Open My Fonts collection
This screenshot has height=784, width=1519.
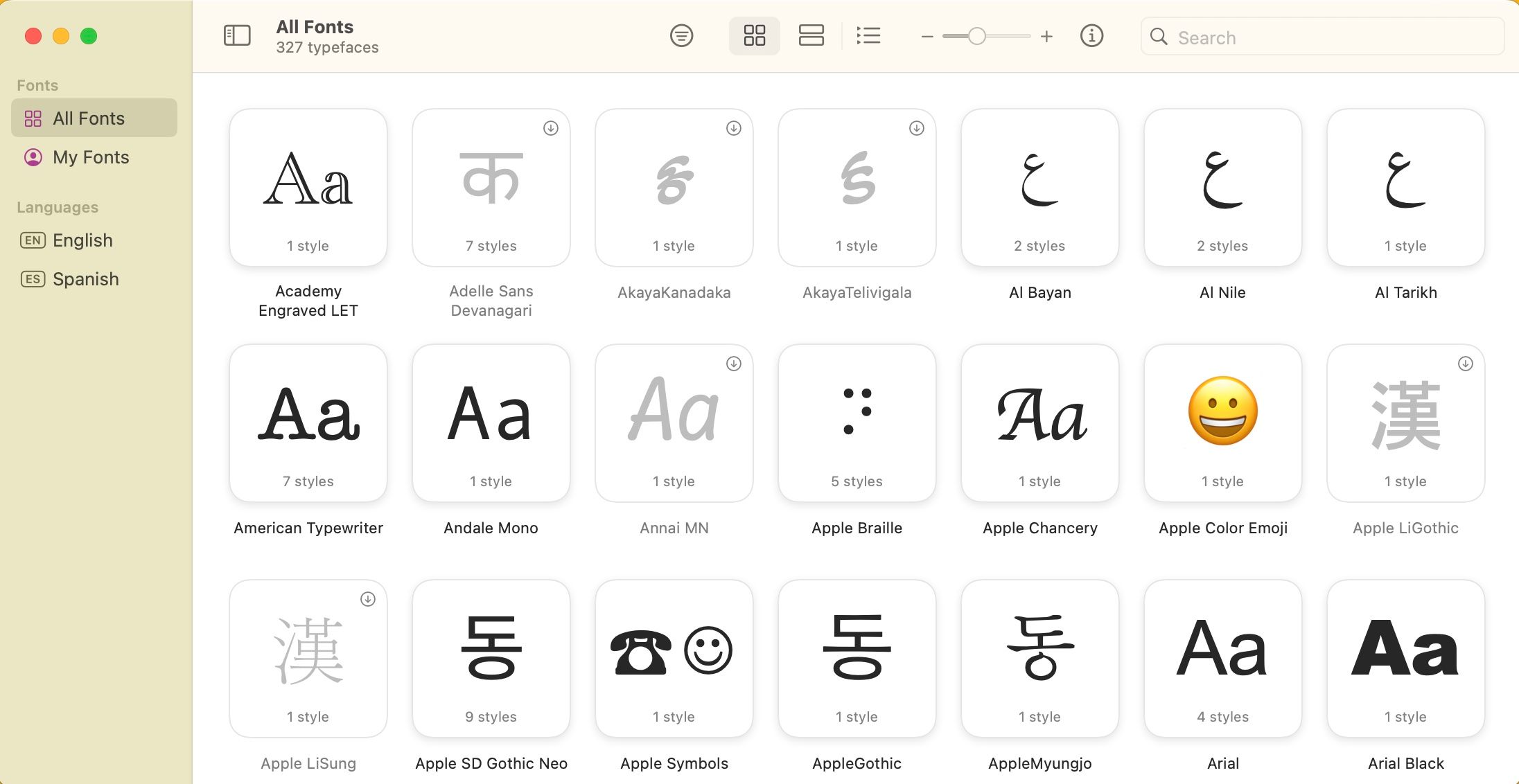point(91,157)
